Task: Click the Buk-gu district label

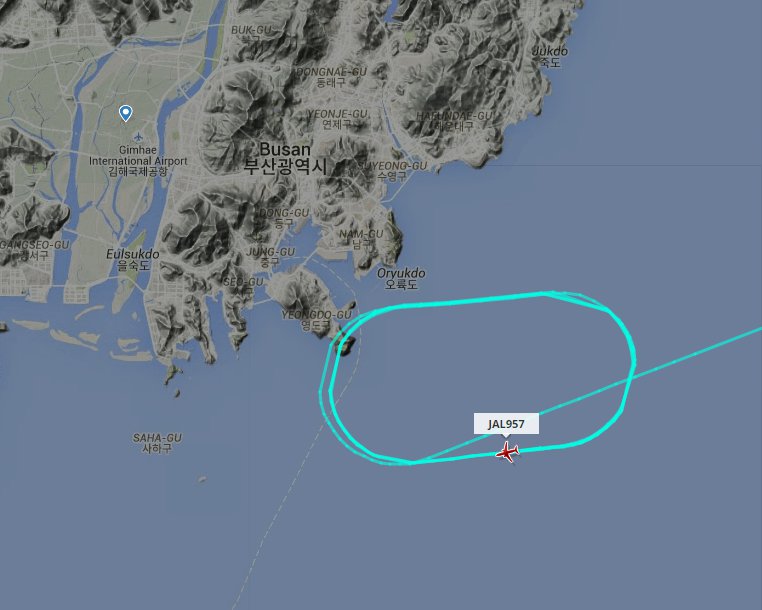Action: [251, 34]
